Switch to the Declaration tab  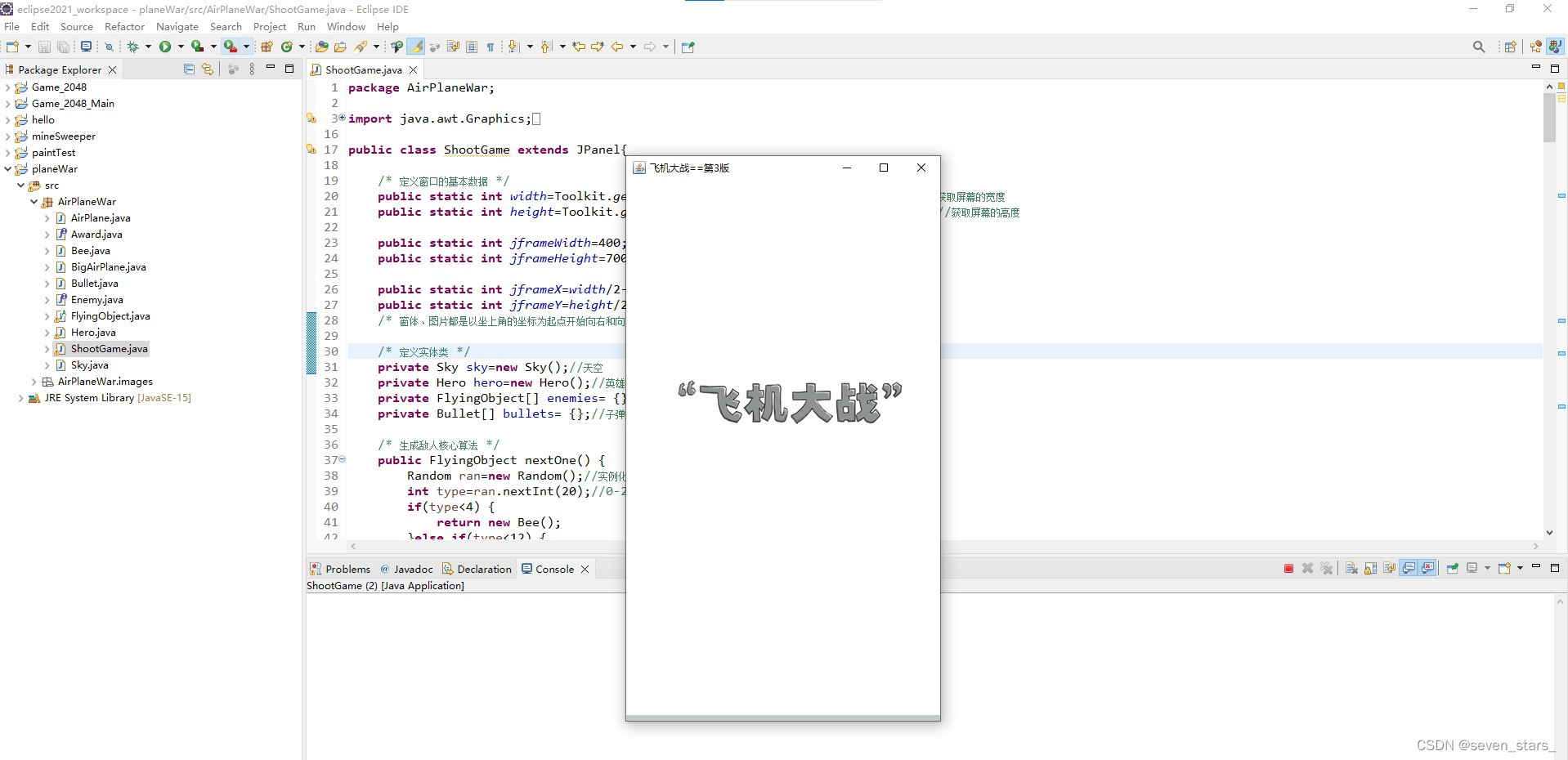[x=477, y=569]
